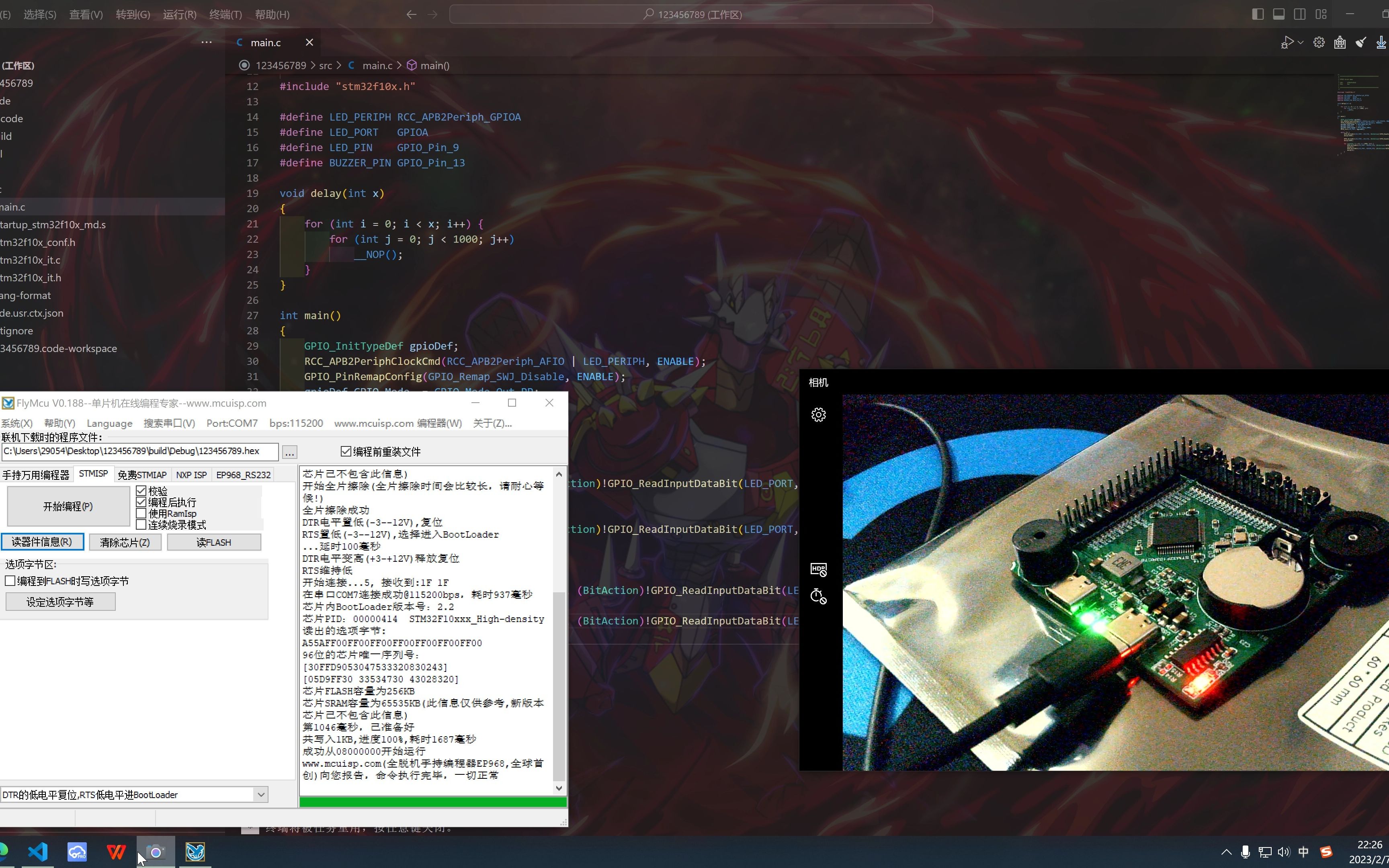Check 编程到FLASH时写选项字节 option
The image size is (1389, 868).
click(x=10, y=580)
